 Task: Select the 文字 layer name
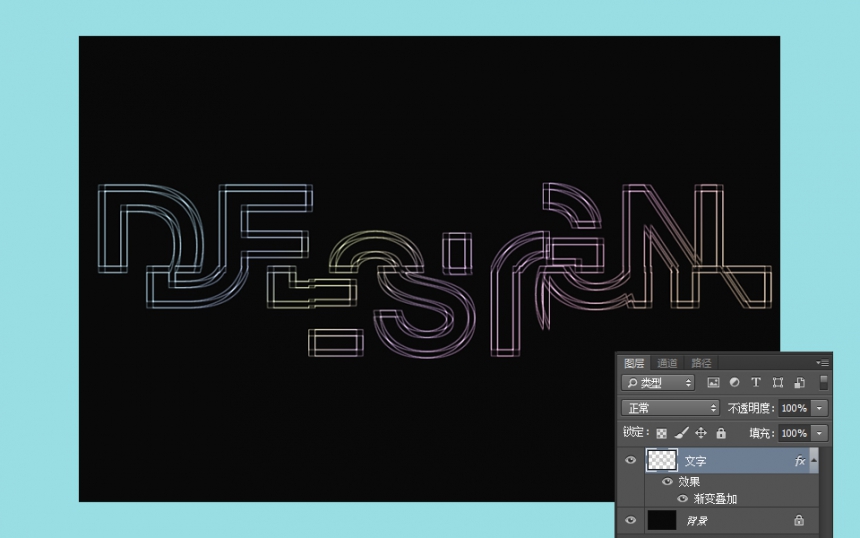pyautogui.click(x=695, y=461)
